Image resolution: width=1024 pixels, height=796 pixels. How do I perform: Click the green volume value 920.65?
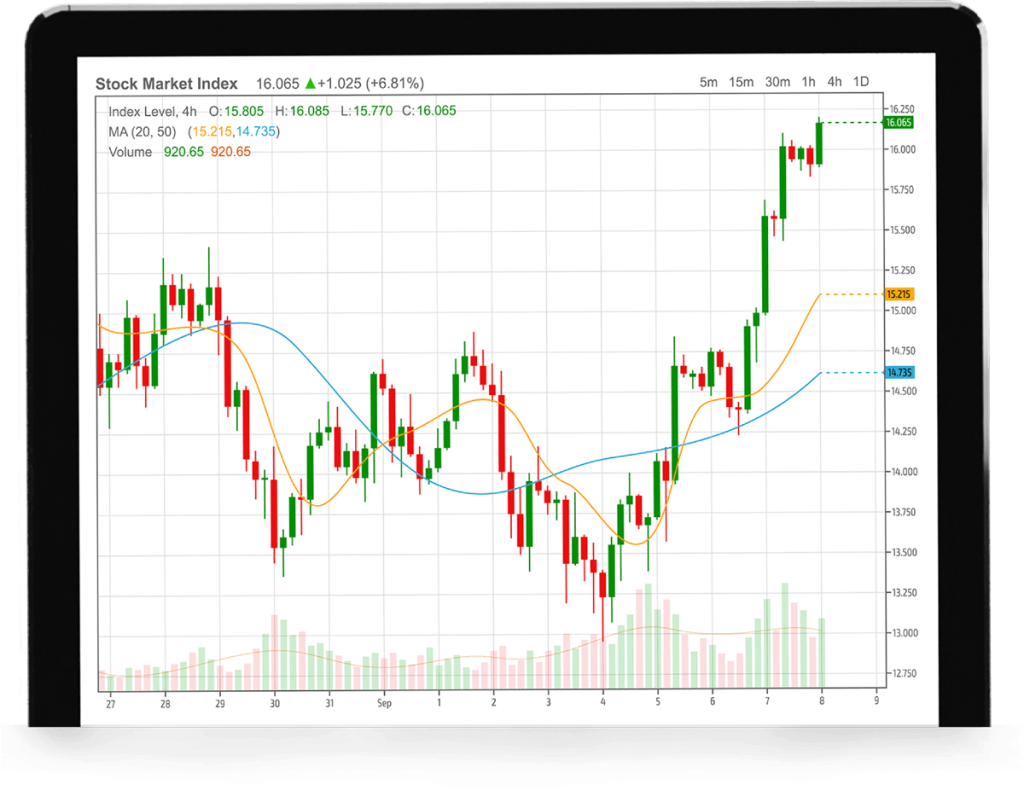184,152
